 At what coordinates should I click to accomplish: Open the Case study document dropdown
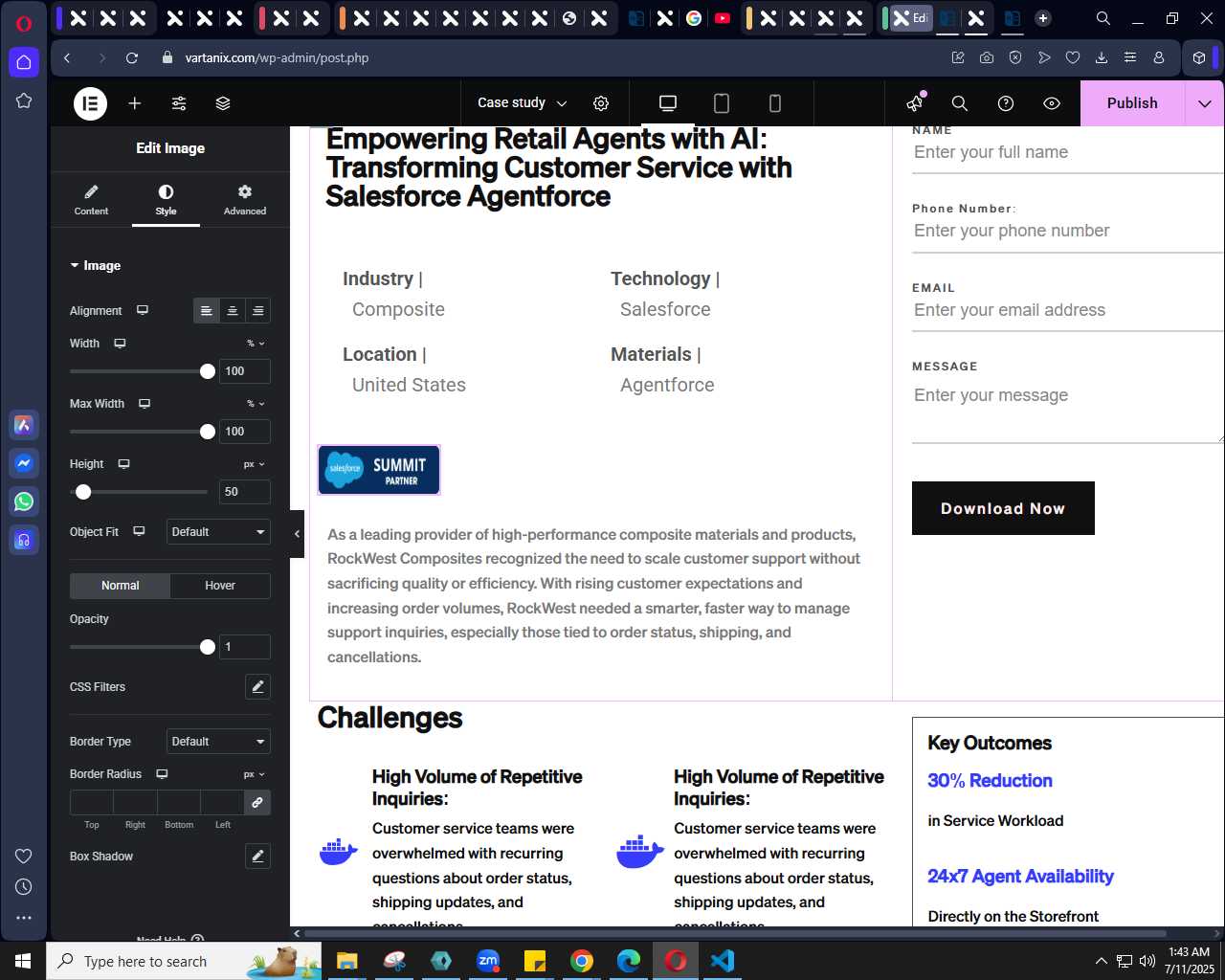coord(523,103)
